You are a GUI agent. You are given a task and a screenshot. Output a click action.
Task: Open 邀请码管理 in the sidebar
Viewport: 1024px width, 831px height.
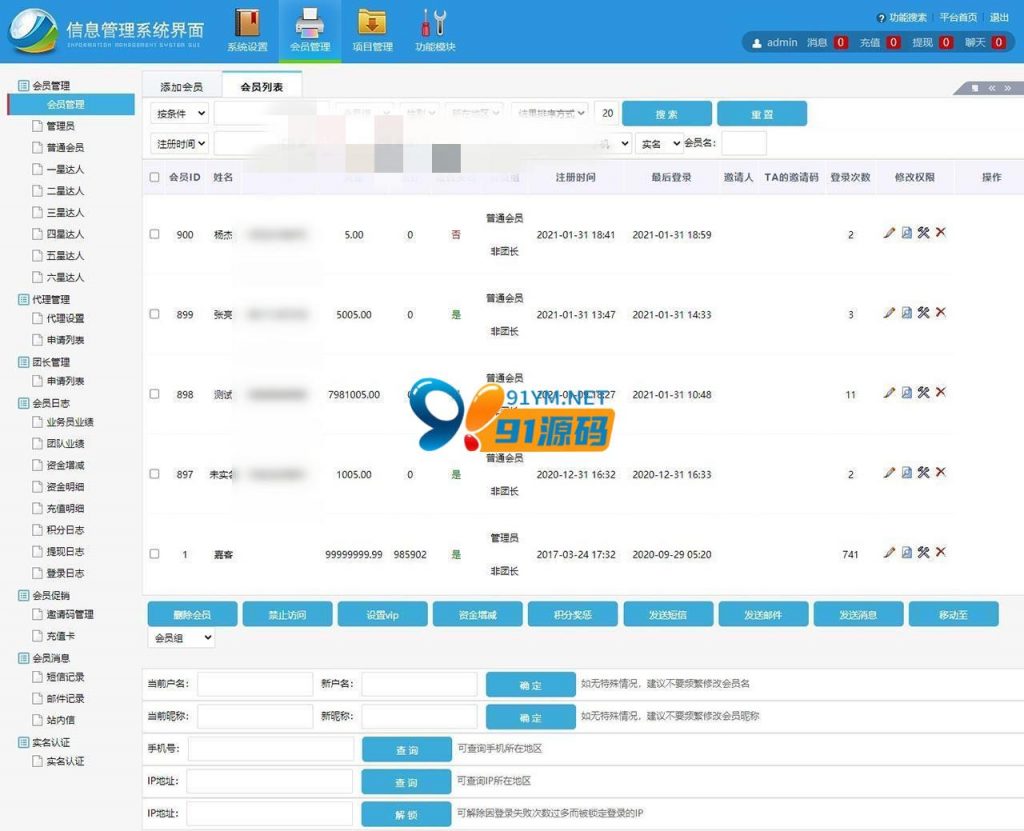69,614
